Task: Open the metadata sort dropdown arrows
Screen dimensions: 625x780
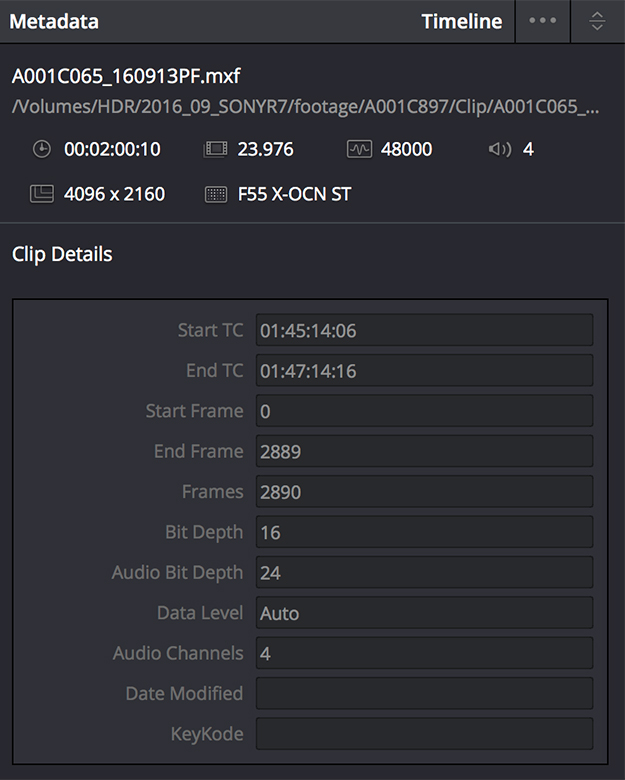Action: (597, 21)
